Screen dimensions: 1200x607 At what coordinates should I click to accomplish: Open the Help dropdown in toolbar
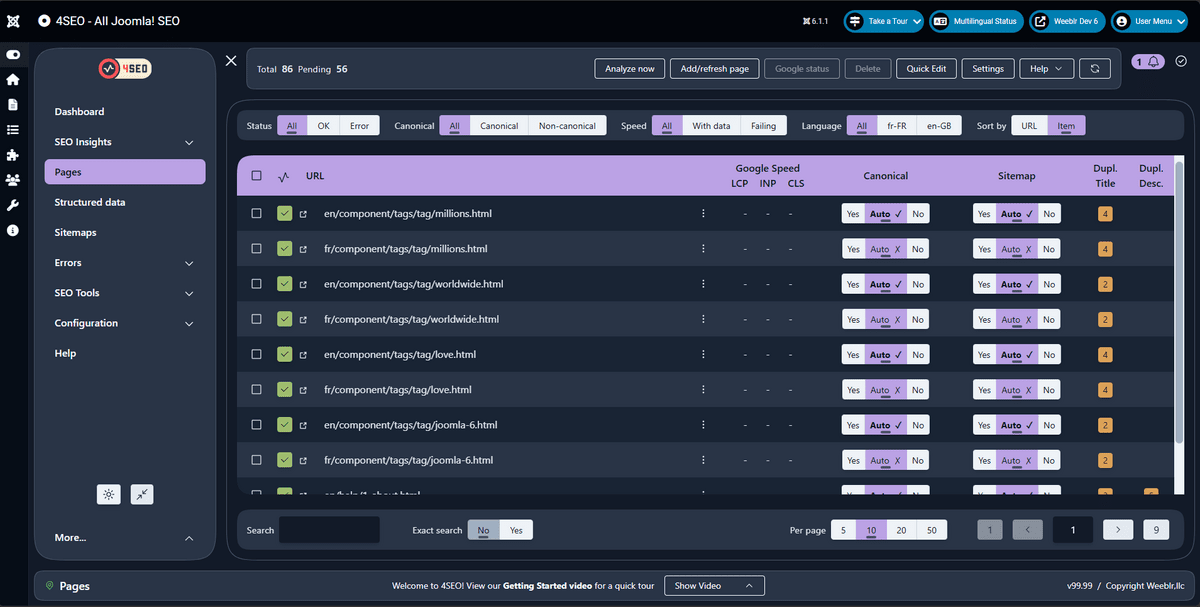click(x=1046, y=68)
